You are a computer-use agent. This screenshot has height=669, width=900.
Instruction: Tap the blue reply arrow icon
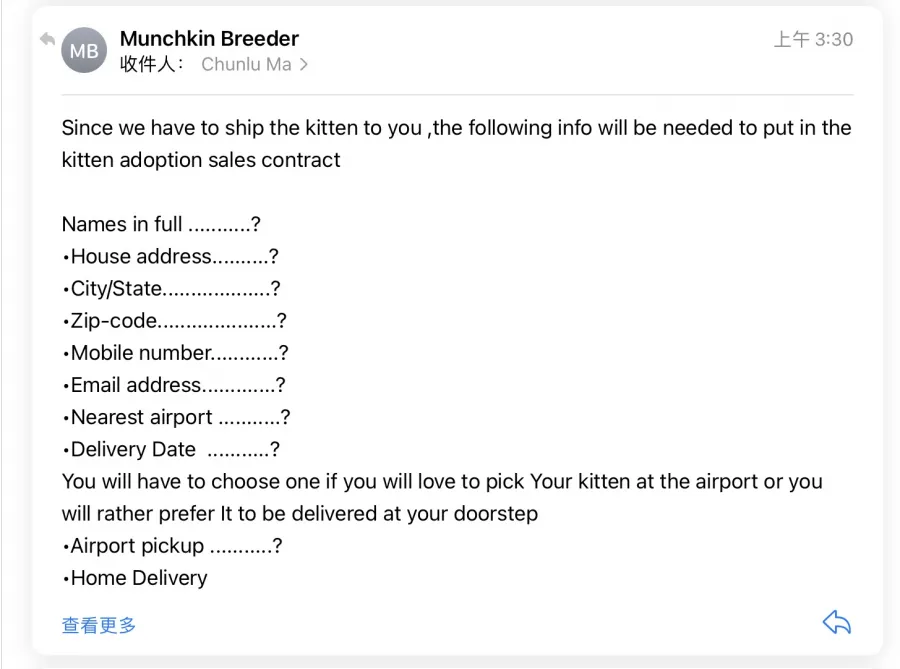coord(837,623)
